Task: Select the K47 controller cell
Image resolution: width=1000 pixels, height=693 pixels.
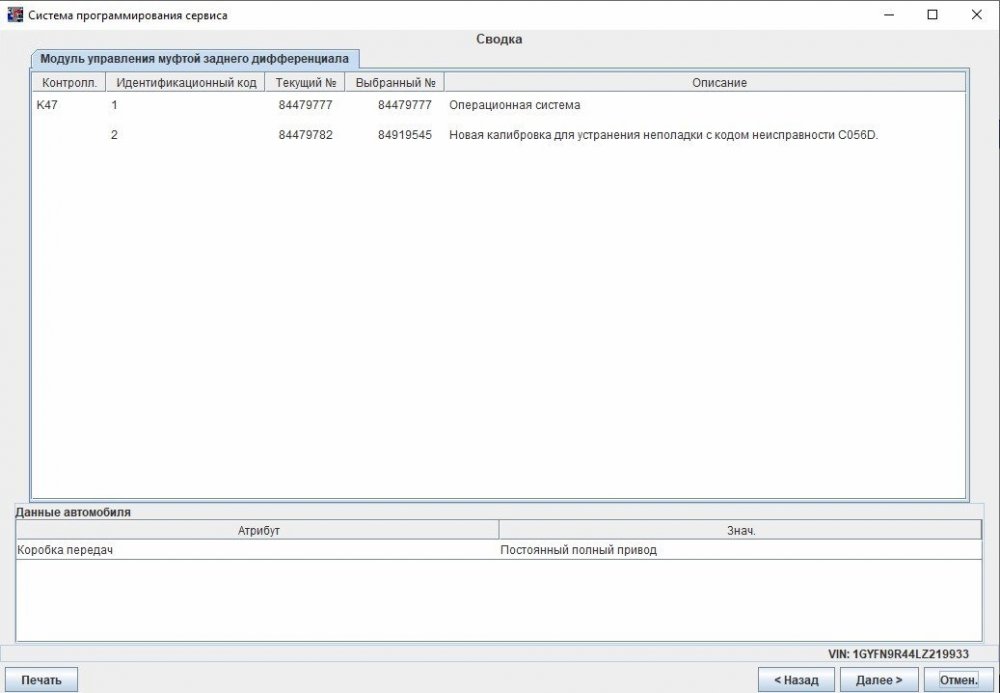Action: click(47, 105)
